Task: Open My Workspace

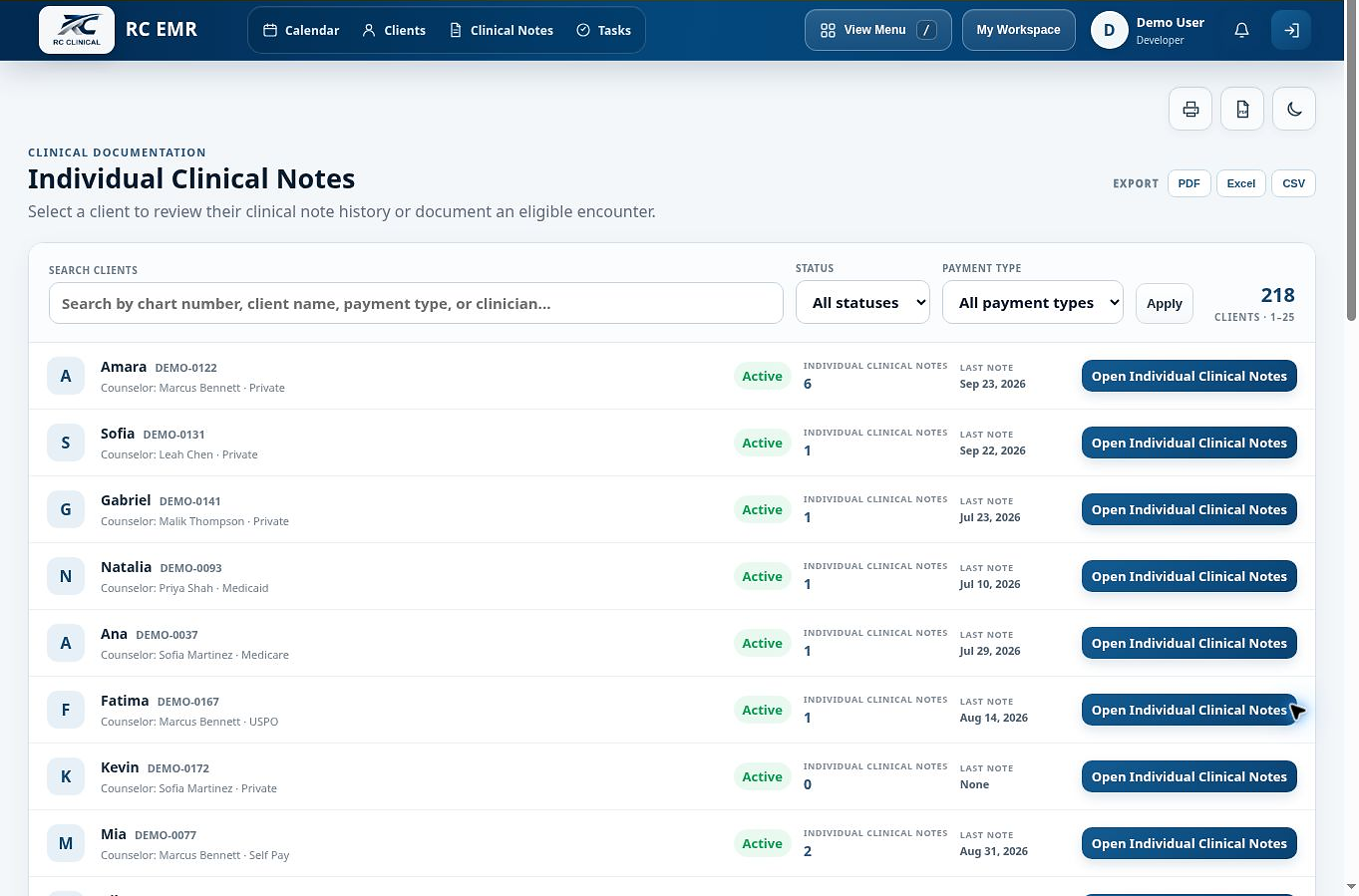Action: click(1018, 30)
